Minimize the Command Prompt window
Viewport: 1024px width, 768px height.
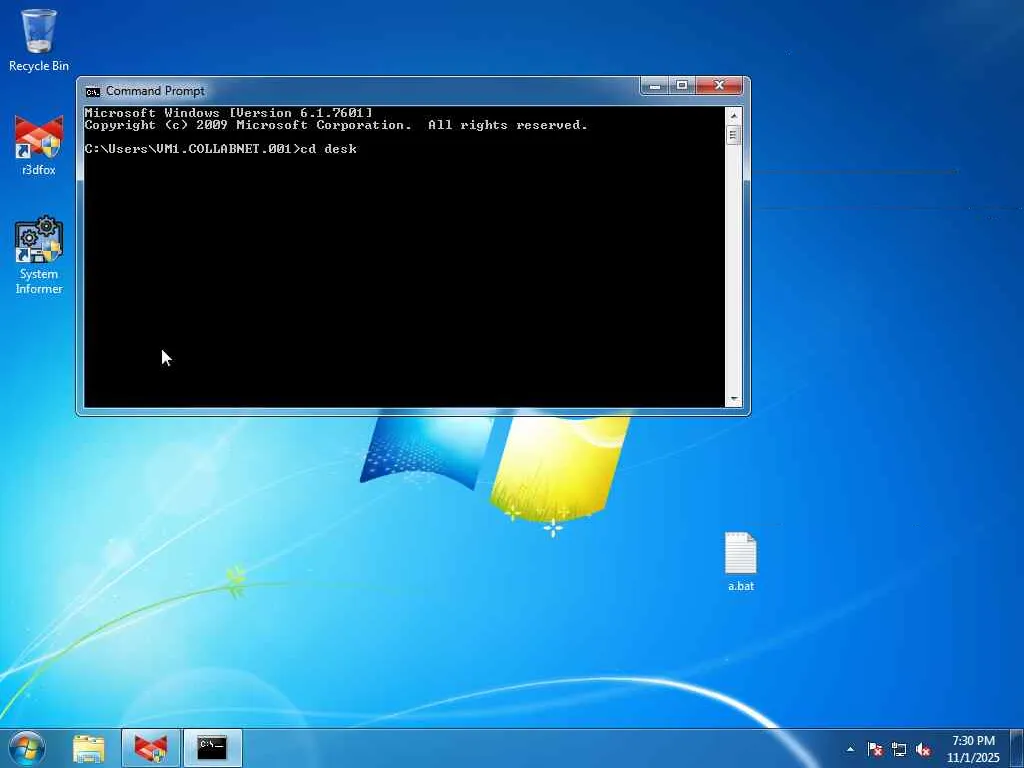pyautogui.click(x=655, y=86)
